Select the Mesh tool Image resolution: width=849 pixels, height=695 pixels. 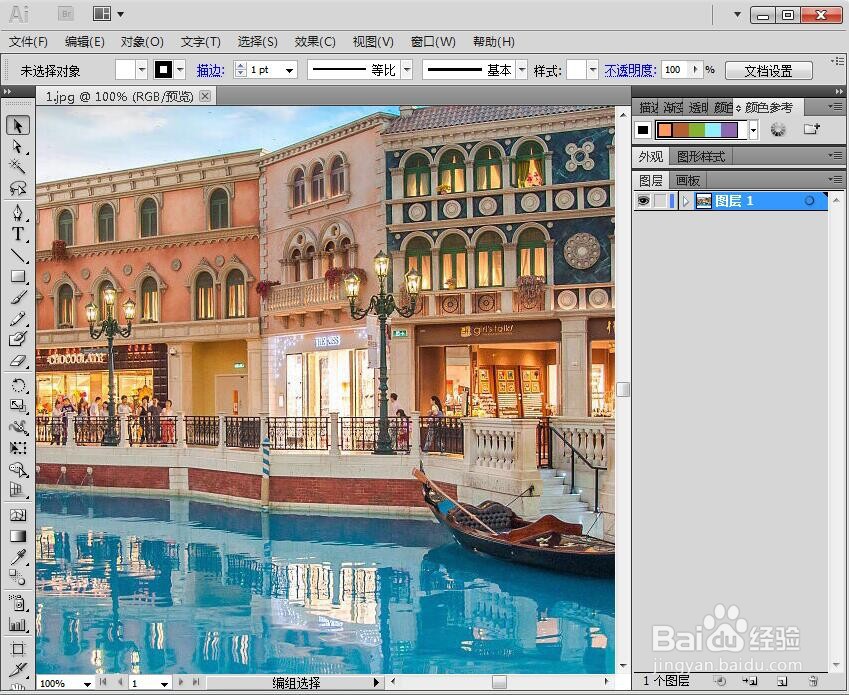click(18, 515)
